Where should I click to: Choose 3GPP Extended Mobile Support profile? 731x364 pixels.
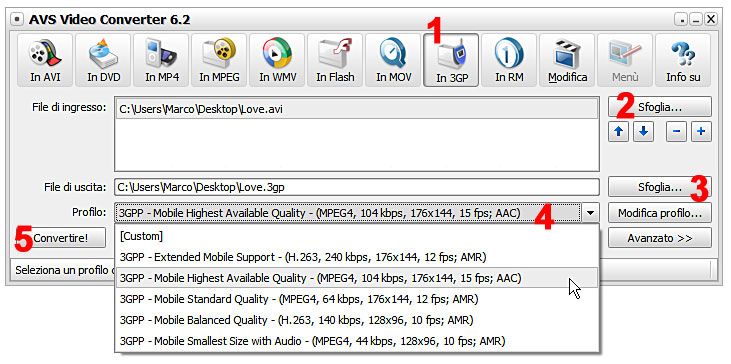coord(357,257)
